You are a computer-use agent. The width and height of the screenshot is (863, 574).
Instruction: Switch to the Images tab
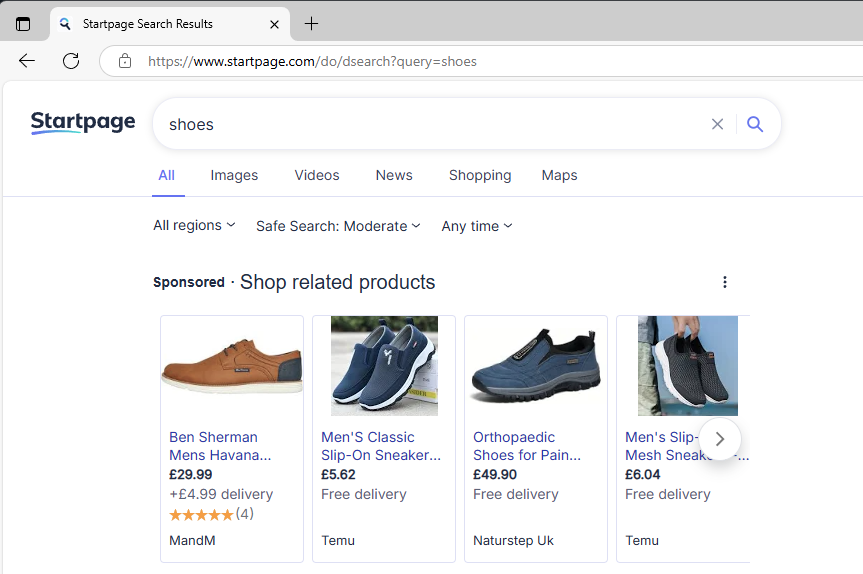[234, 175]
